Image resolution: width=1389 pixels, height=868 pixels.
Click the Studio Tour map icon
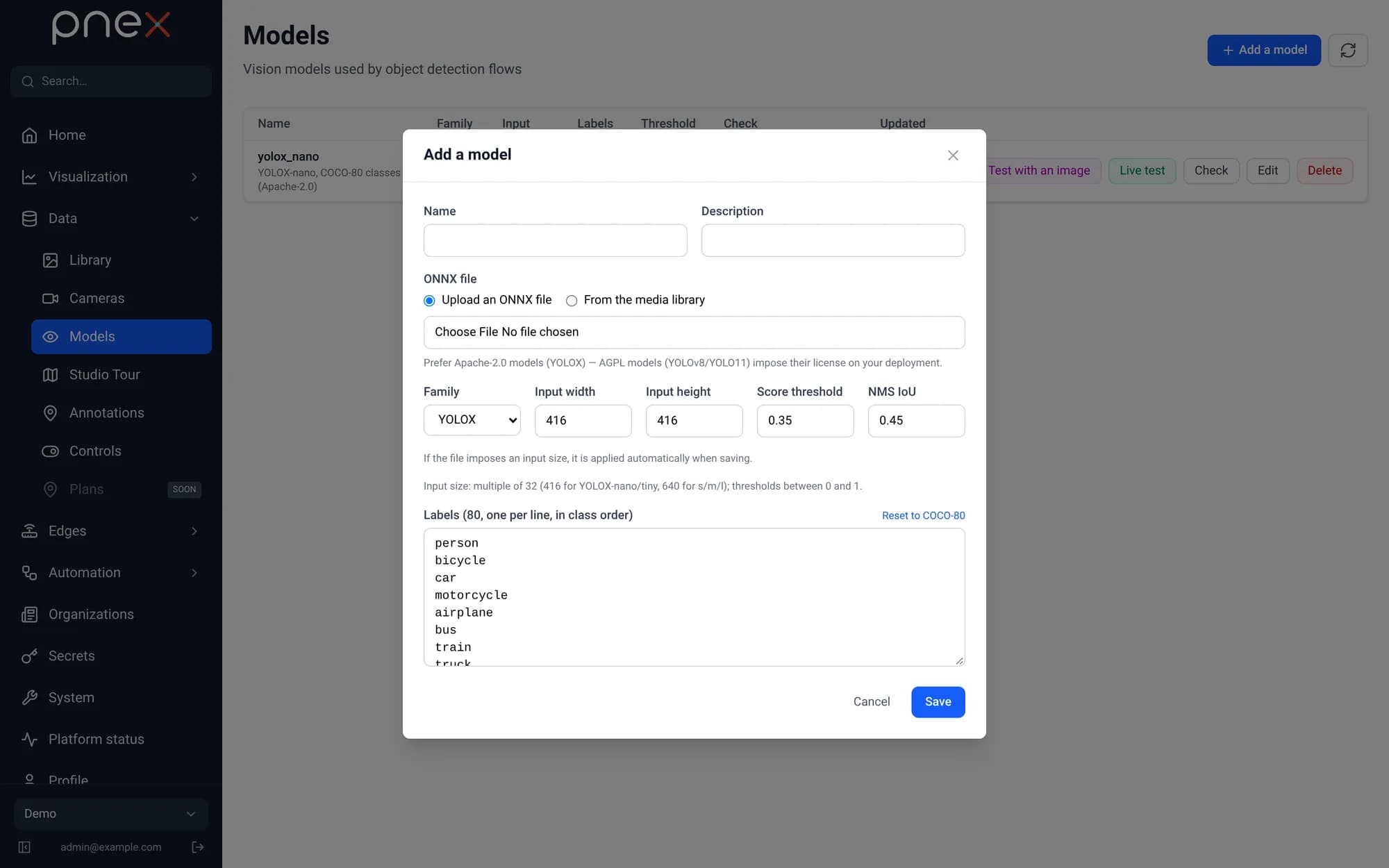(50, 375)
